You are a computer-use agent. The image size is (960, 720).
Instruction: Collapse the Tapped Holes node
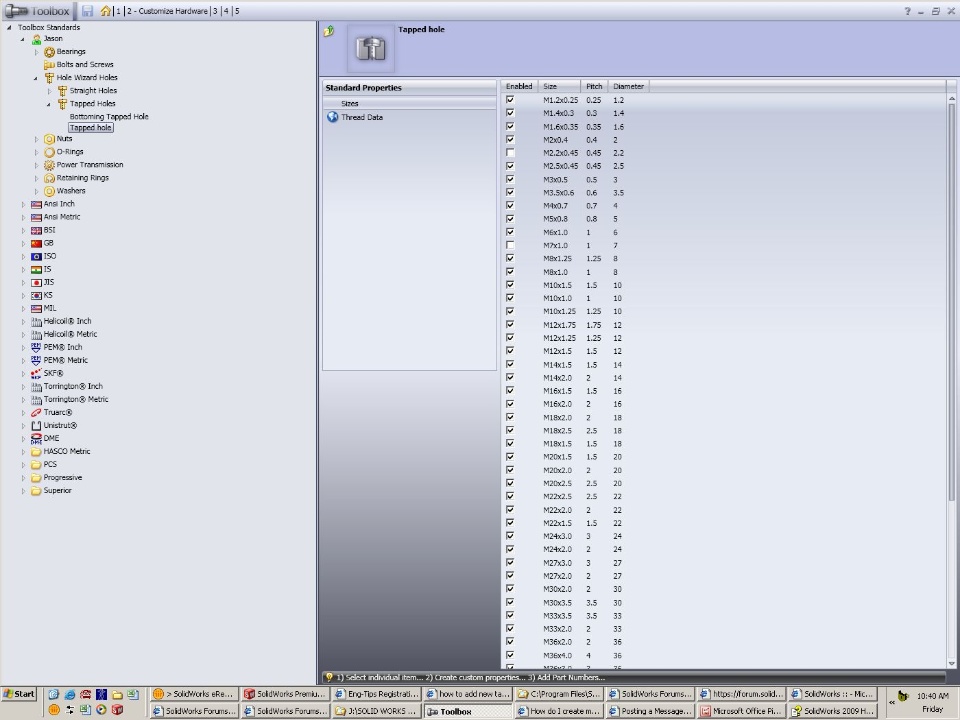click(x=49, y=105)
